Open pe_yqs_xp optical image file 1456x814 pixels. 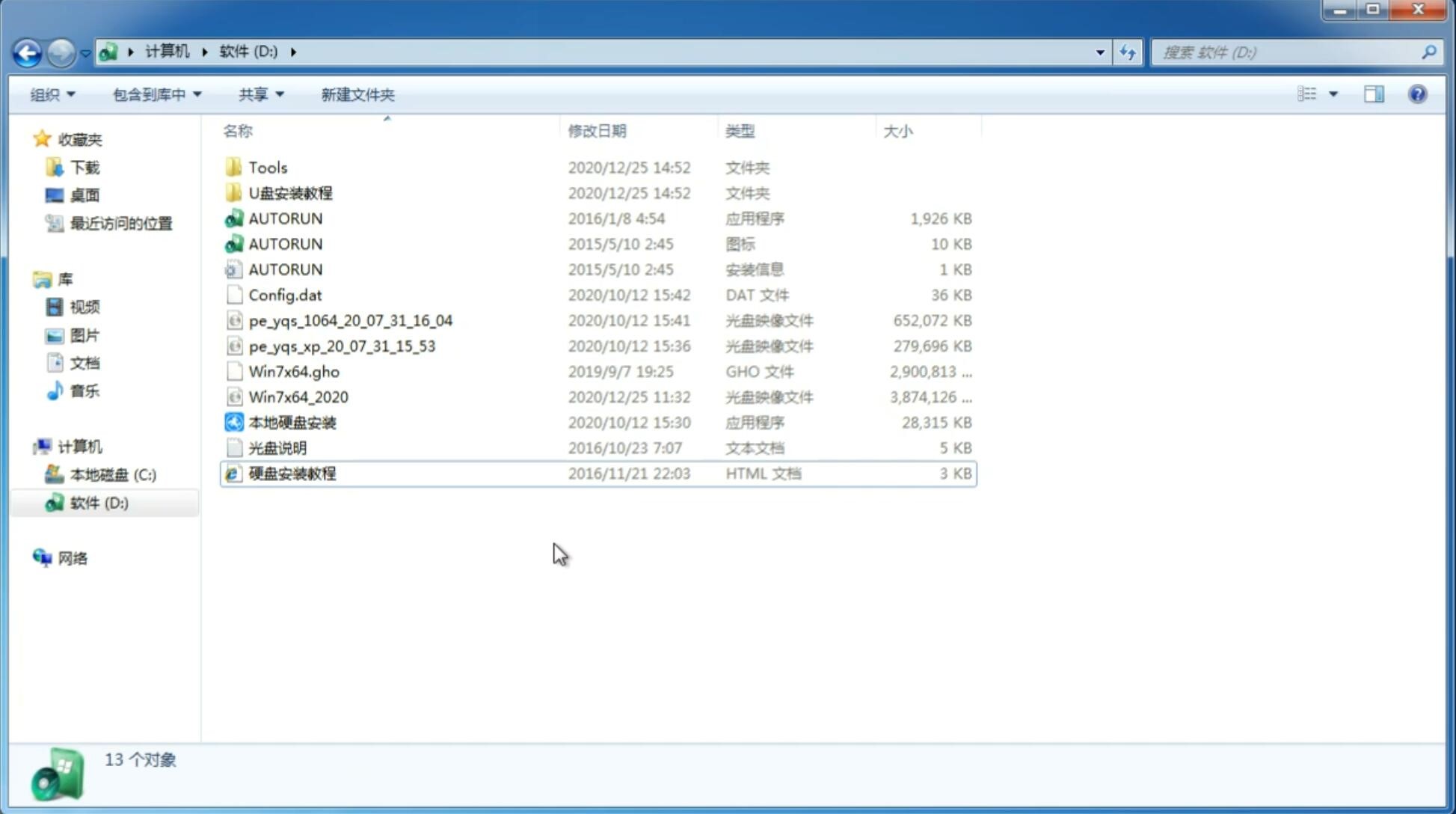pyautogui.click(x=341, y=346)
